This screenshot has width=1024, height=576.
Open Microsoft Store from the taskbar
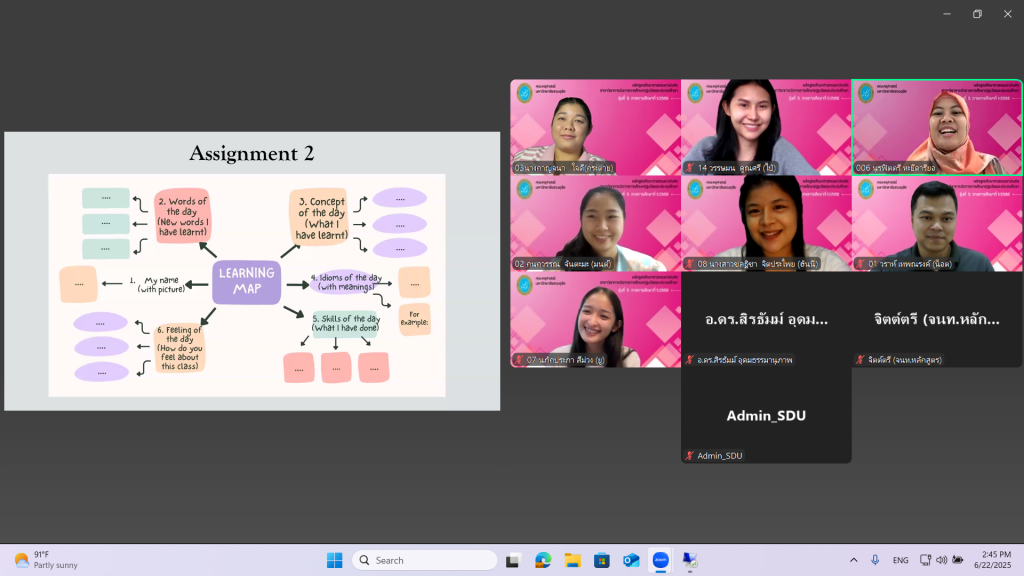click(x=601, y=560)
